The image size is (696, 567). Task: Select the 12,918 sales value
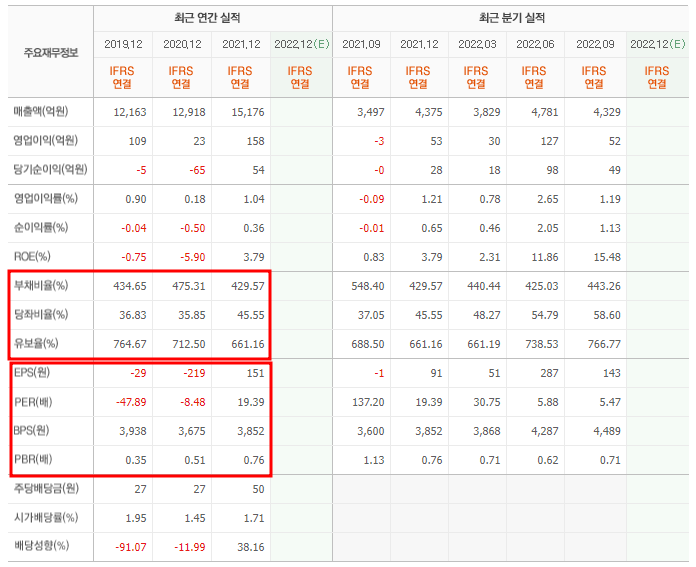pos(189,112)
